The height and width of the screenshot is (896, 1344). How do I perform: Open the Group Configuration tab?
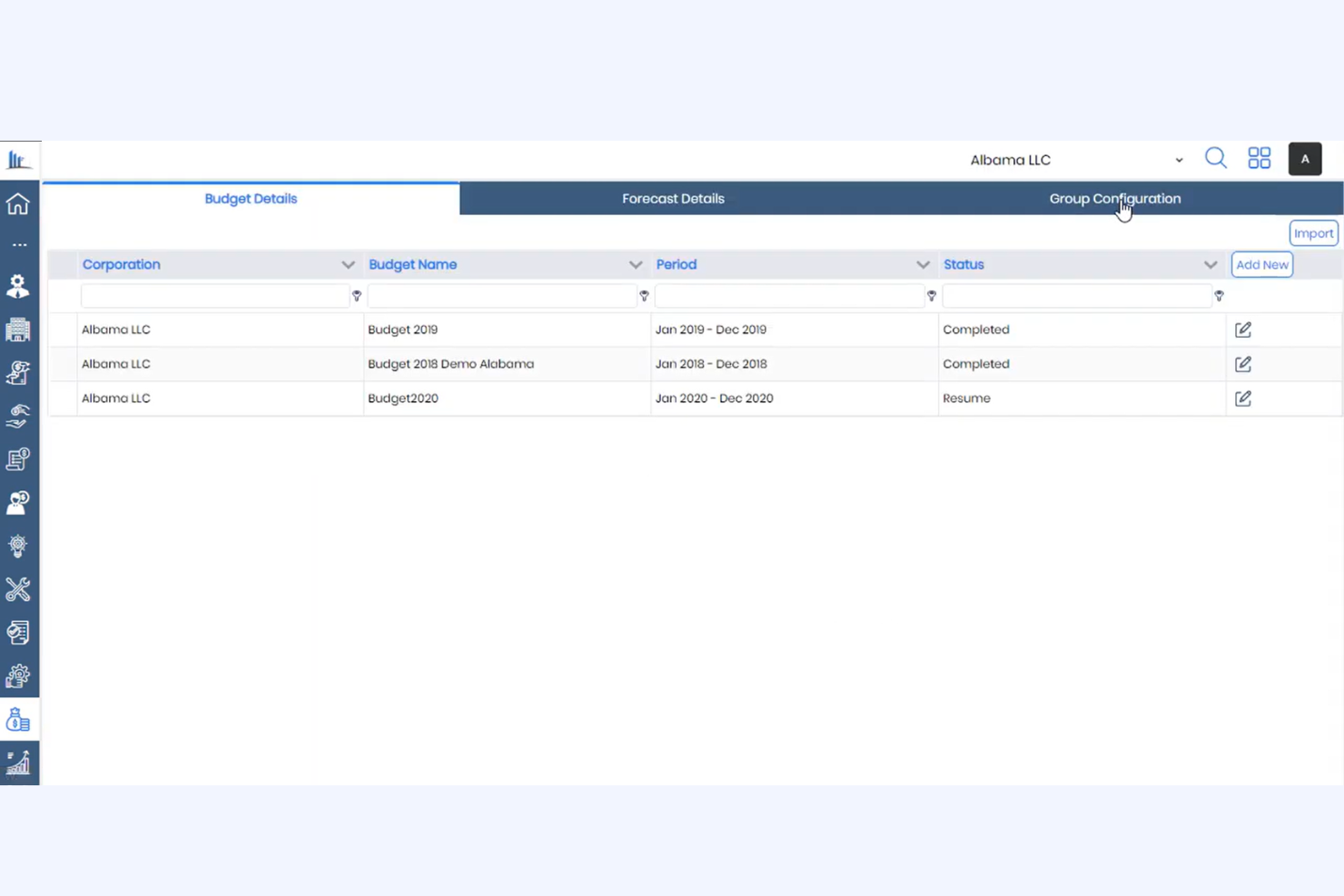click(1115, 198)
